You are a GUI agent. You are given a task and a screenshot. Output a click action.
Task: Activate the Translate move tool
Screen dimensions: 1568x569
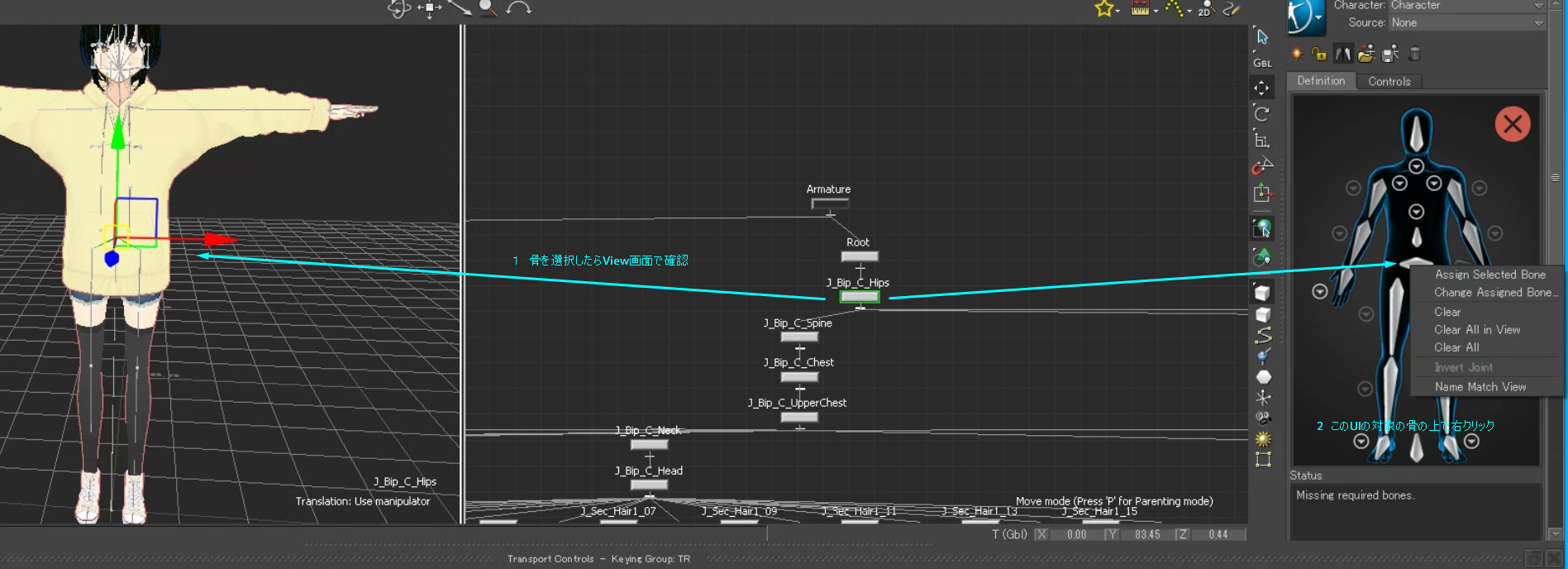1261,88
